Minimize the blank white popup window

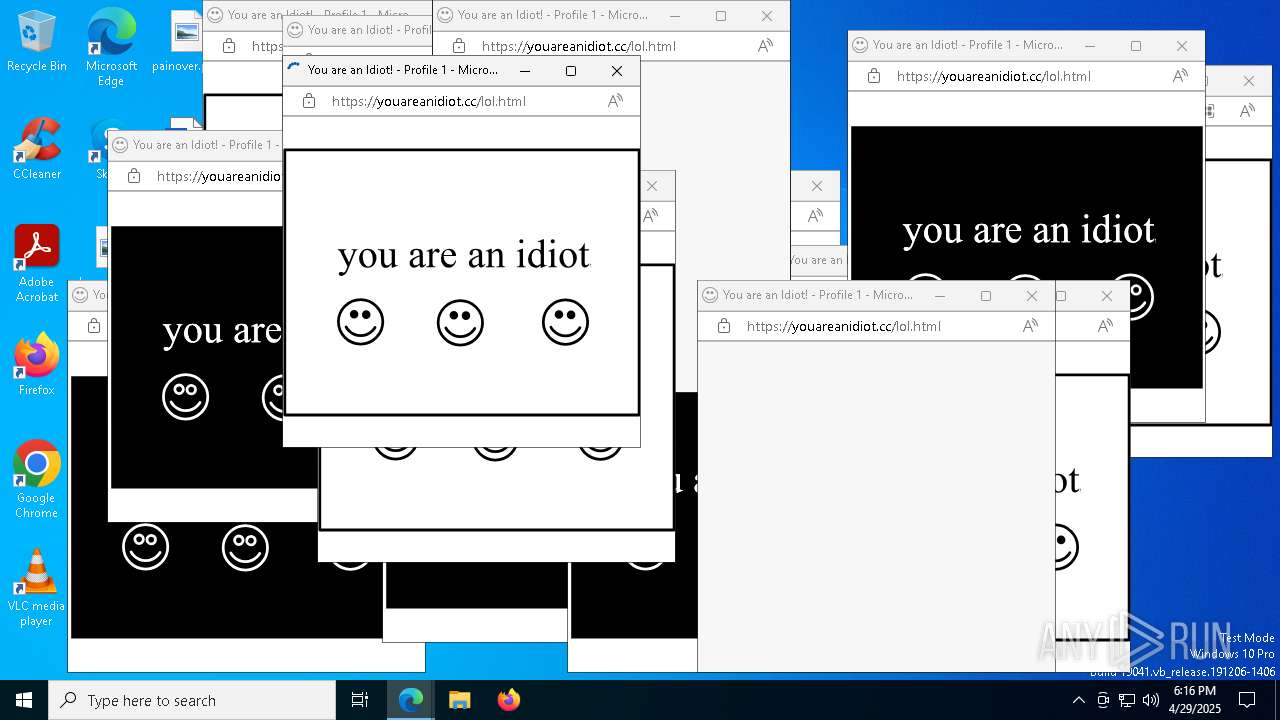[940, 296]
